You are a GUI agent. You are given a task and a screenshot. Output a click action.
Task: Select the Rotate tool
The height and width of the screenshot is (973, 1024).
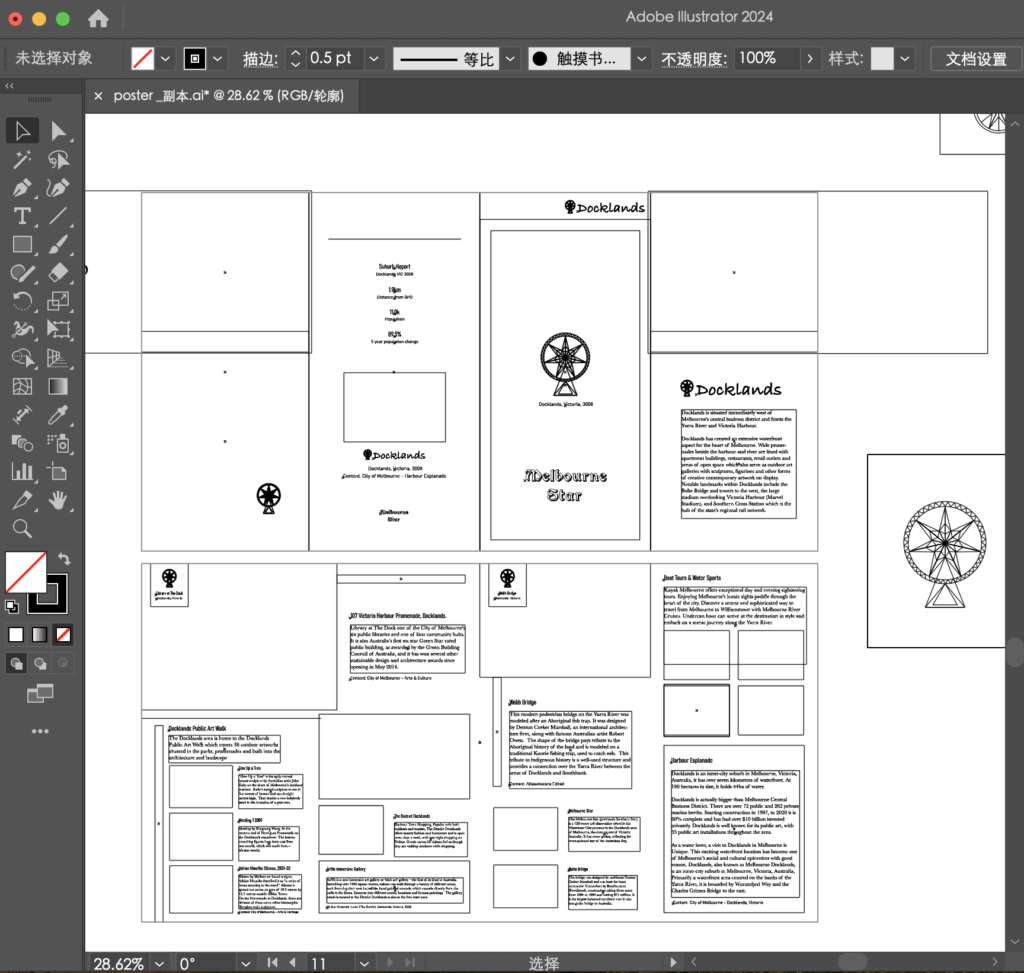22,301
